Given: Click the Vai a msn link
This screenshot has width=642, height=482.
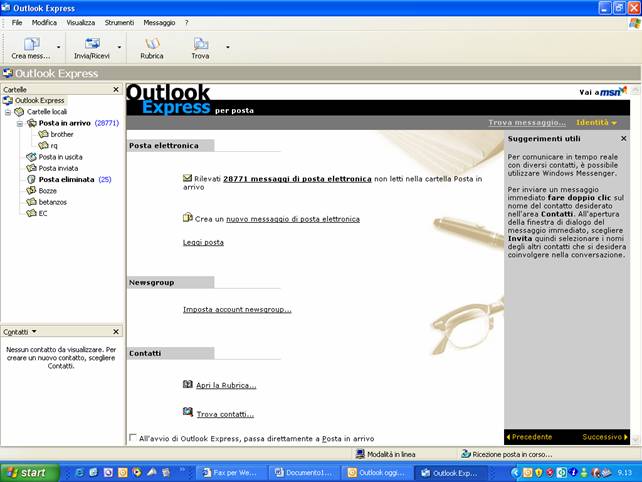Looking at the screenshot, I should (603, 92).
